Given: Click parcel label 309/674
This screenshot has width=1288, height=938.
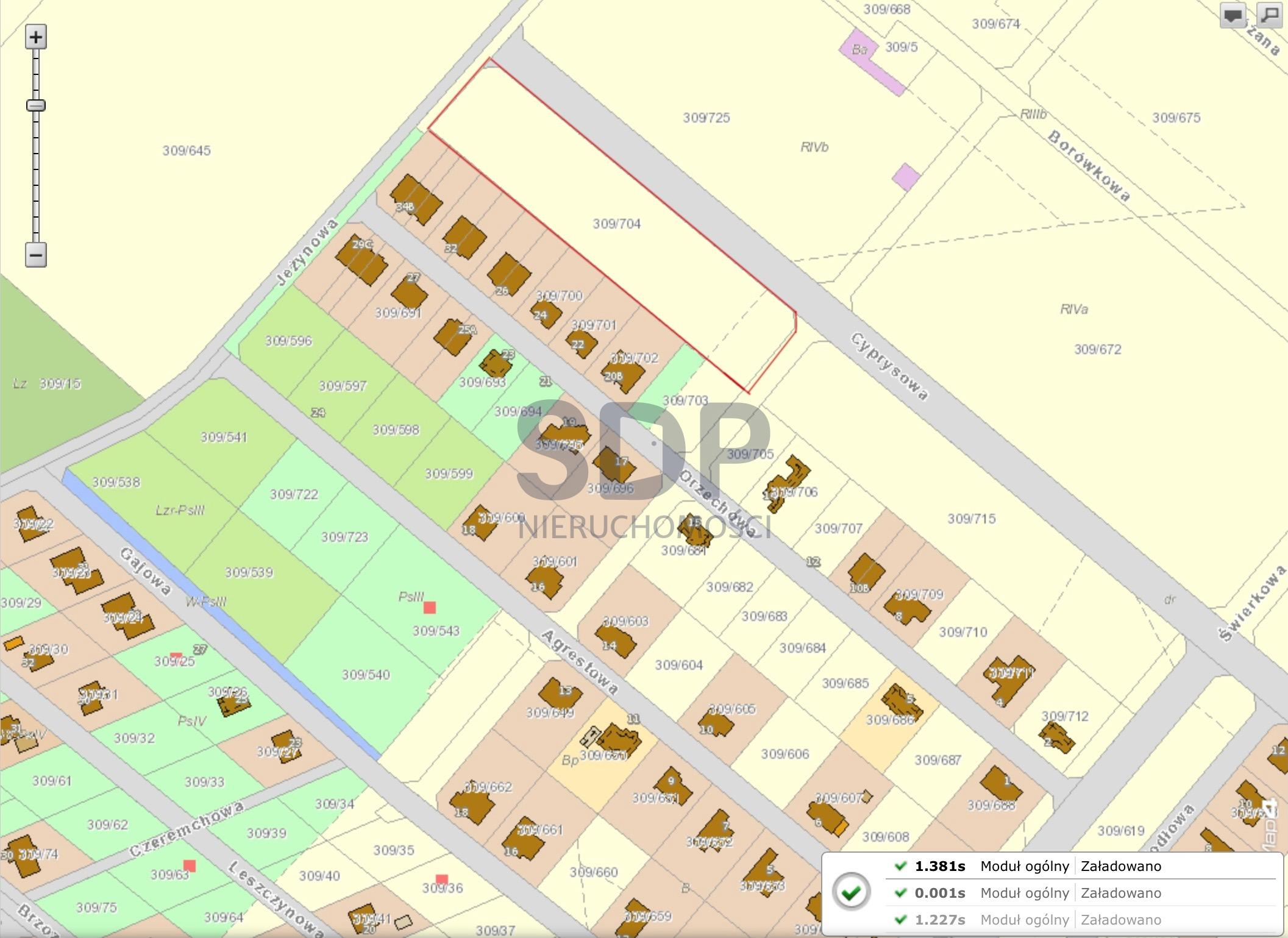Looking at the screenshot, I should pos(995,24).
